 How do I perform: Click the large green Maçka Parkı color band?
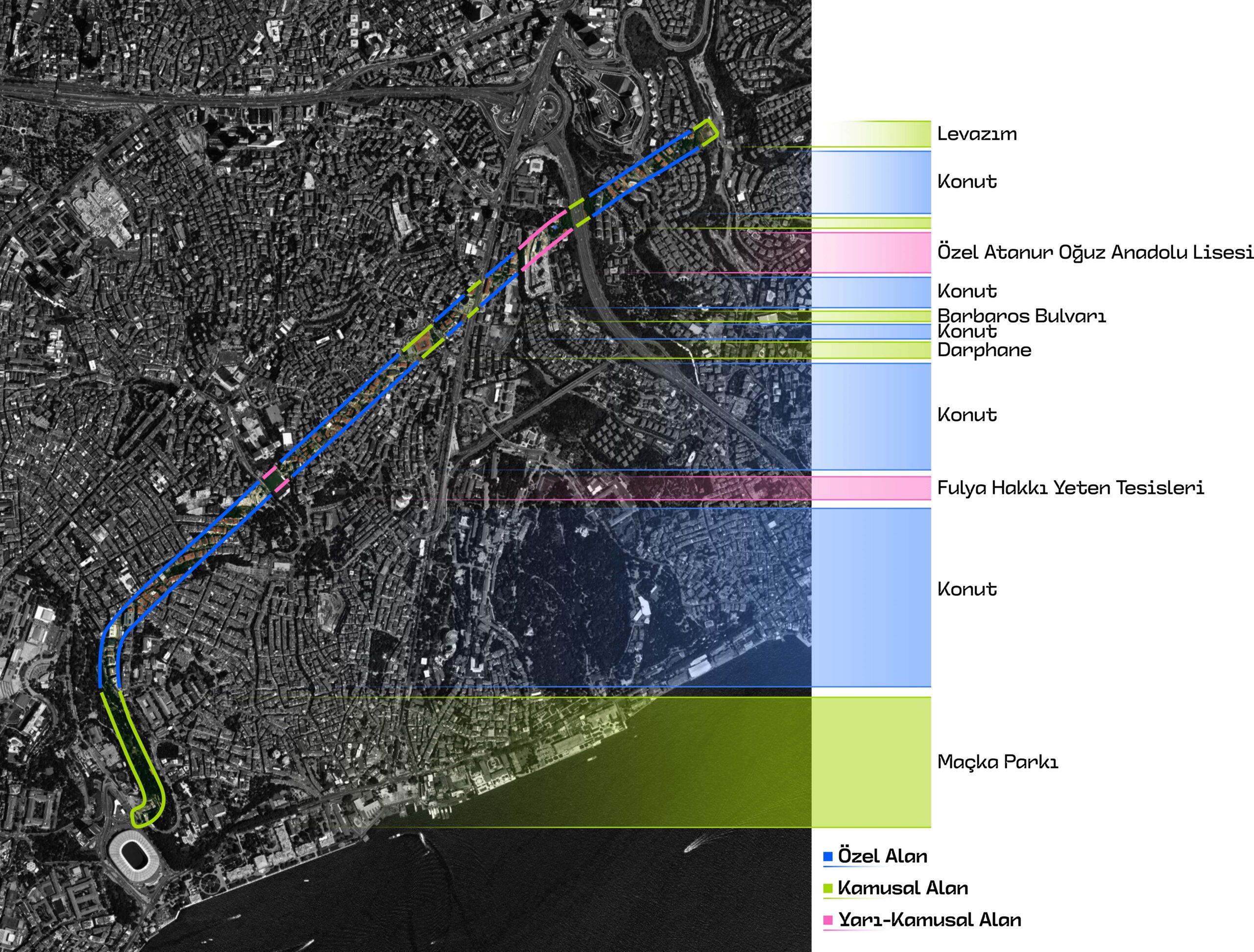point(871,761)
